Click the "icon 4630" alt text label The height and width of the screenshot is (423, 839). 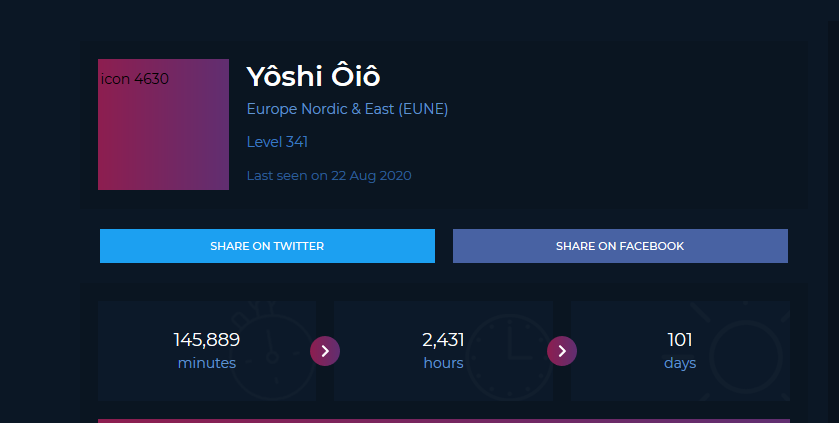[x=134, y=78]
